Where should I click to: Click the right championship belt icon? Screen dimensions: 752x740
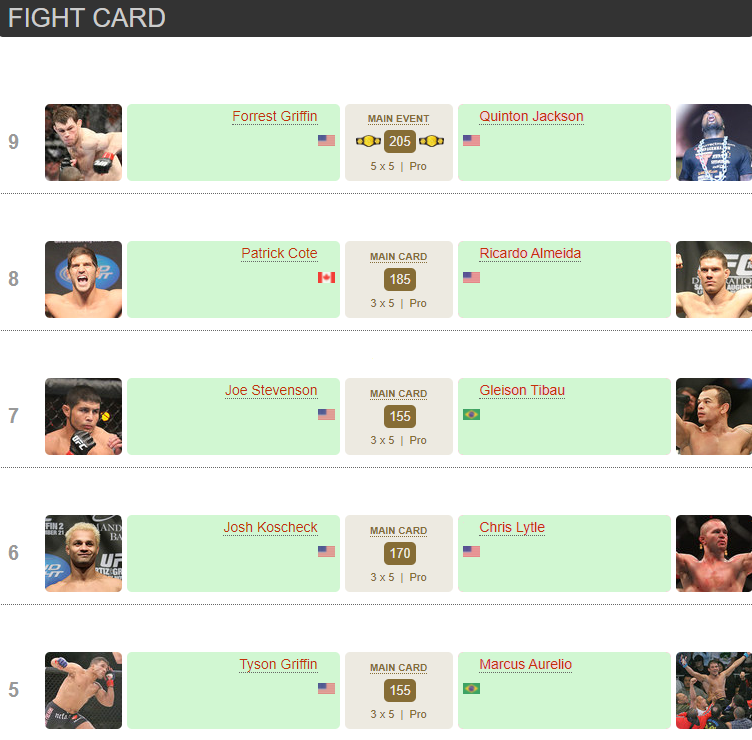coord(431,141)
